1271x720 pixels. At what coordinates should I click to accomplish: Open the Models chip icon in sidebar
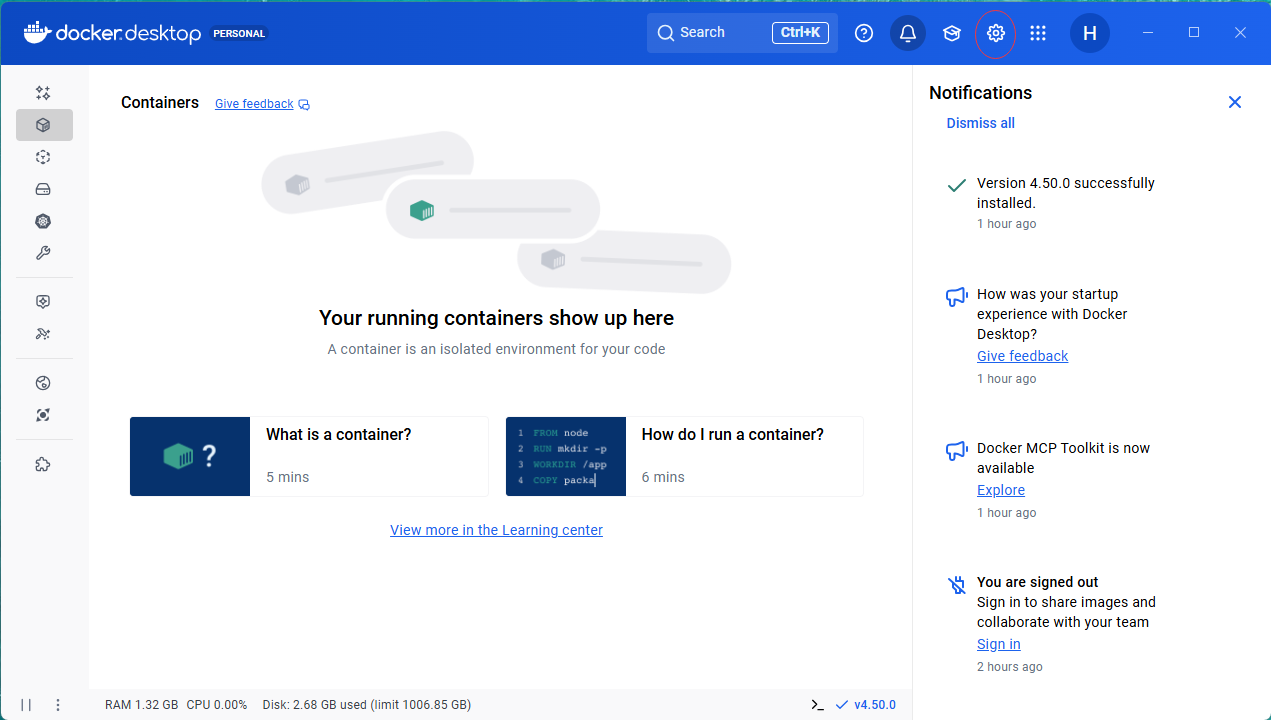click(x=43, y=302)
